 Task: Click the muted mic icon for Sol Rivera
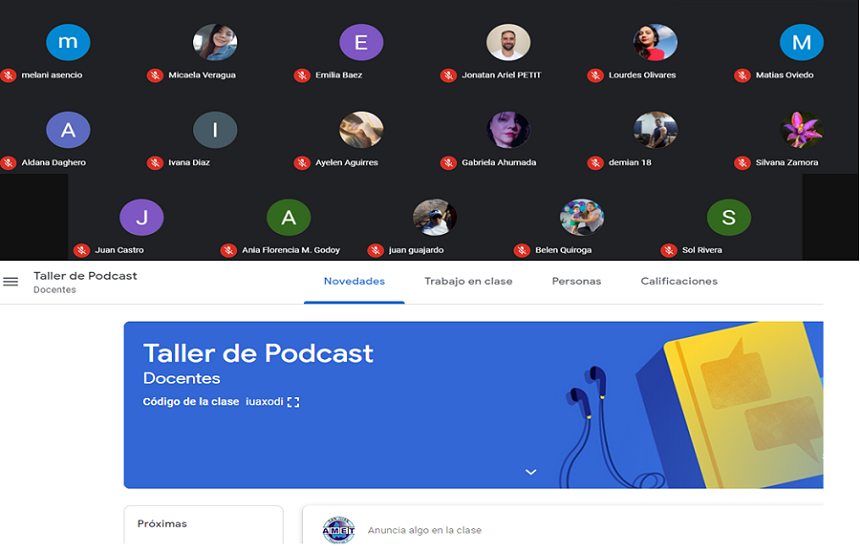click(x=668, y=250)
